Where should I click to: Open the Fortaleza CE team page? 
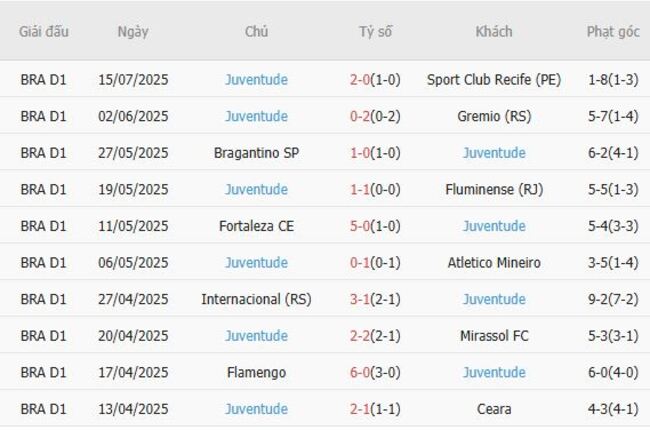tap(256, 226)
